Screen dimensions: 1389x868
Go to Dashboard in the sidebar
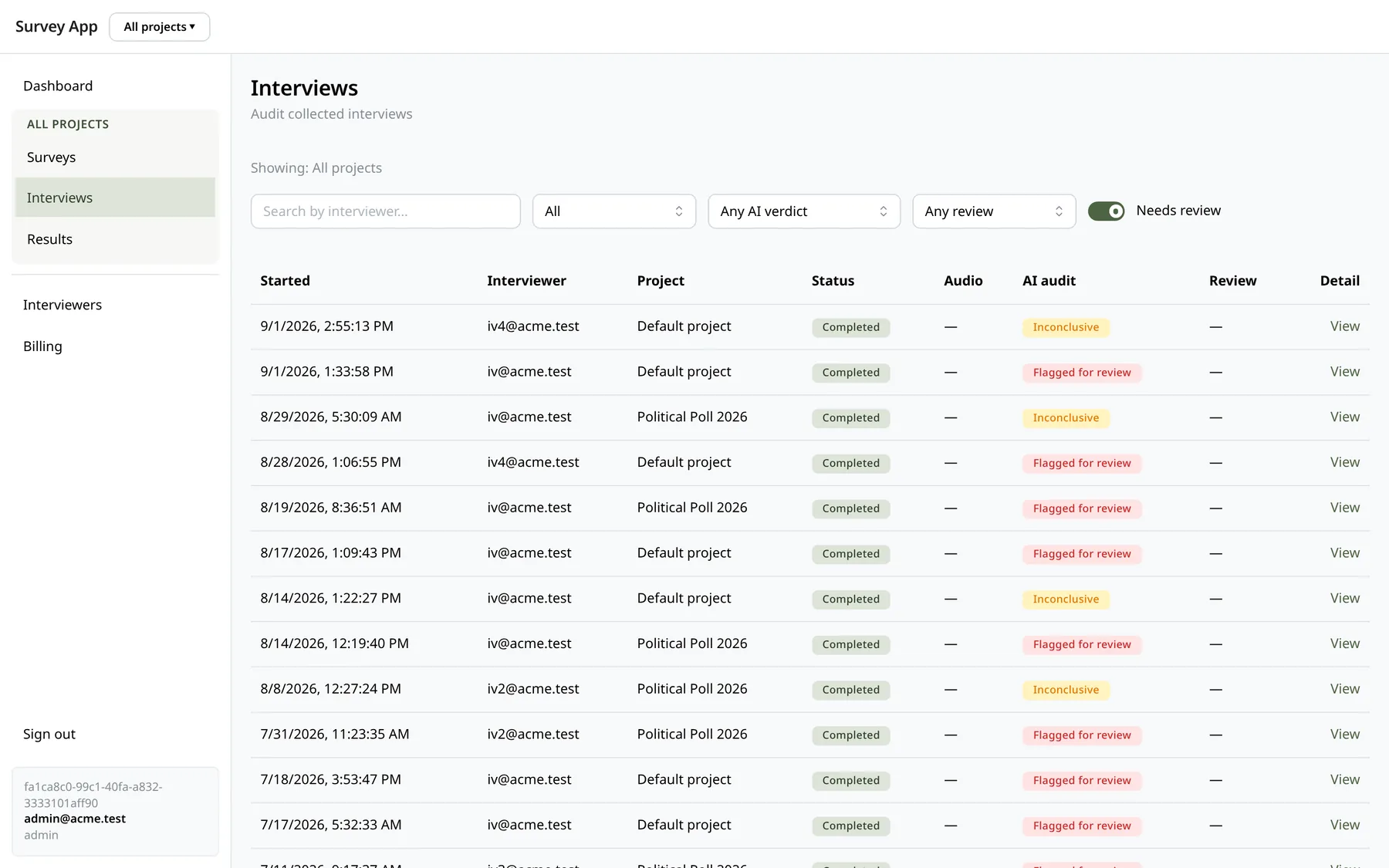pos(58,86)
